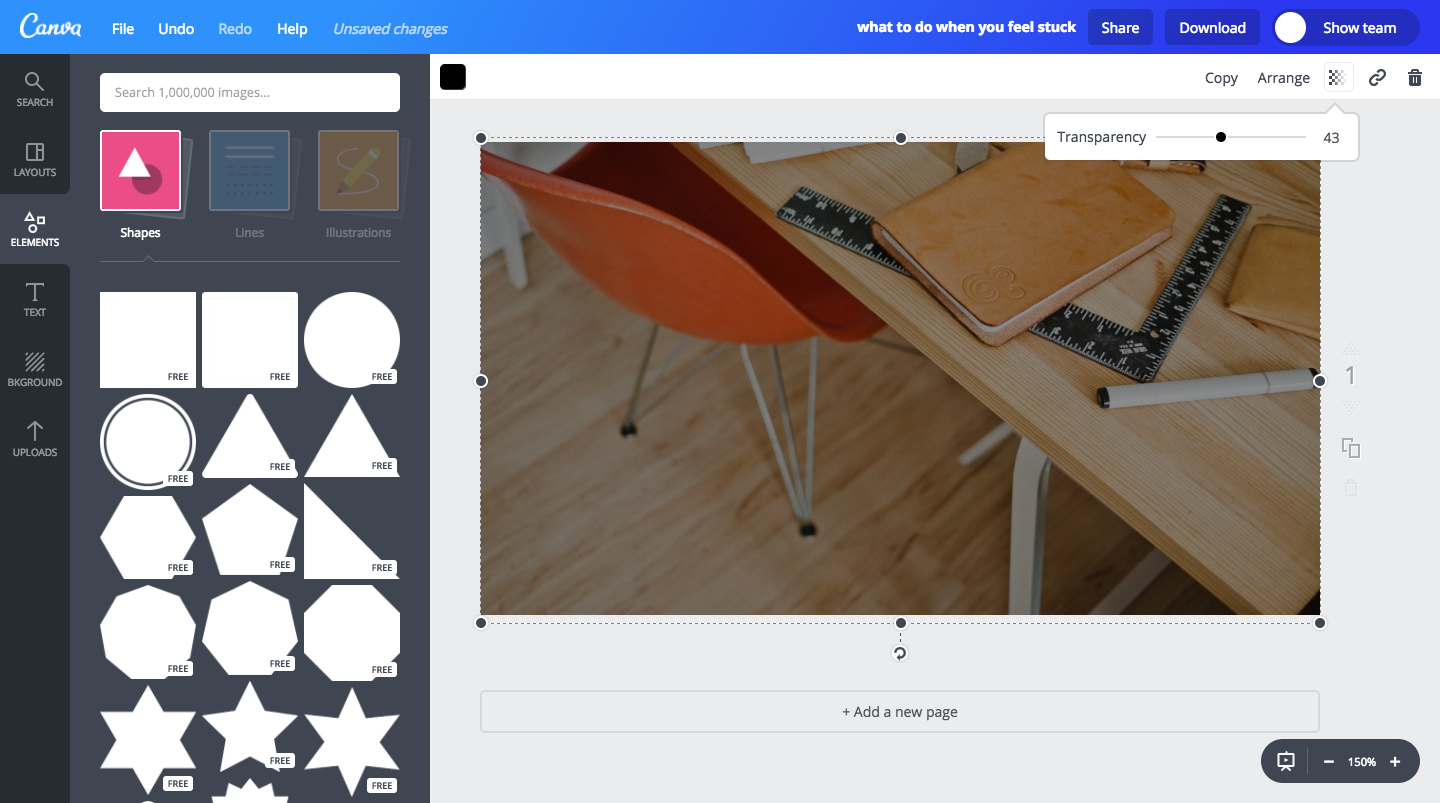Open the Uploads sidebar panel
Viewport: 1440px width, 803px height.
click(35, 439)
